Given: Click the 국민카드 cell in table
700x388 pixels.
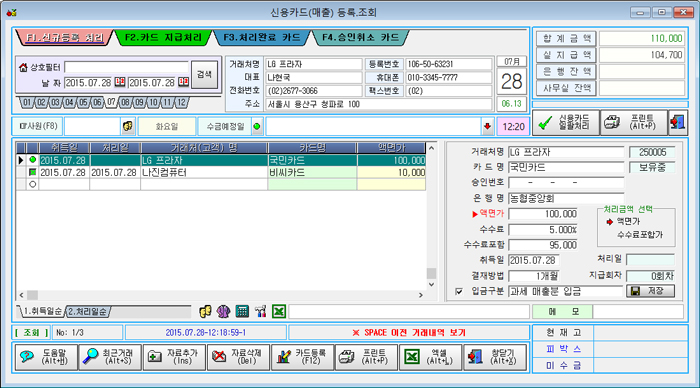Looking at the screenshot, I should pos(312,160).
